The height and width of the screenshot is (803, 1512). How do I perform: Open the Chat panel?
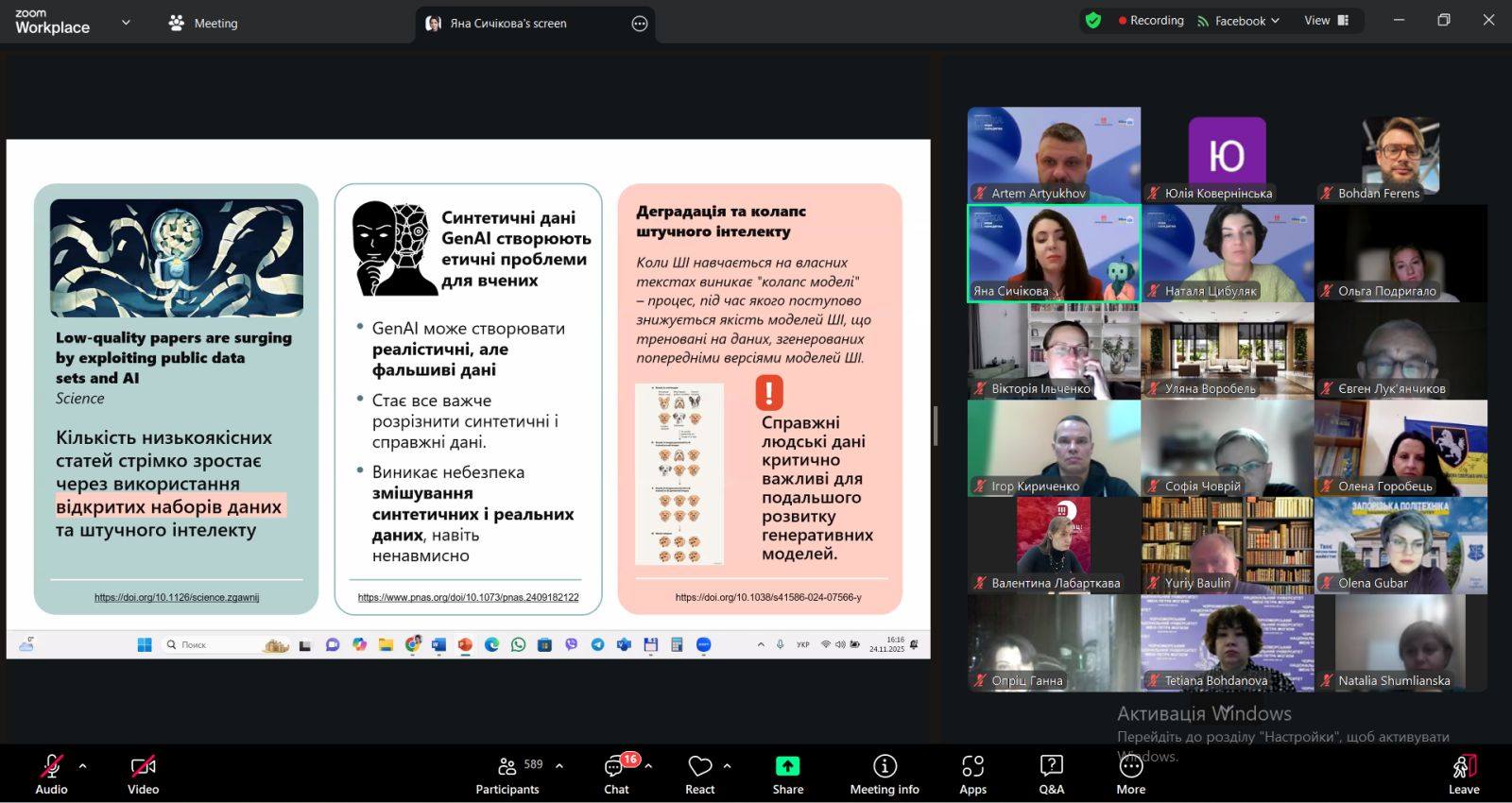coord(616,774)
